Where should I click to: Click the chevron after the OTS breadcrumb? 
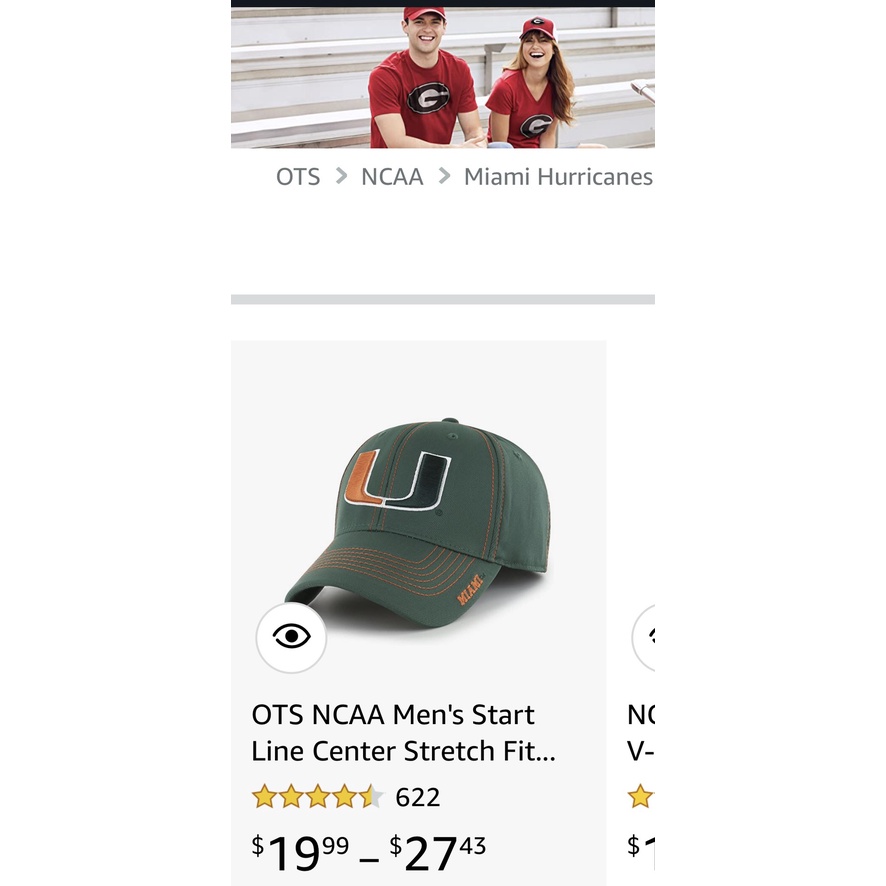point(340,176)
